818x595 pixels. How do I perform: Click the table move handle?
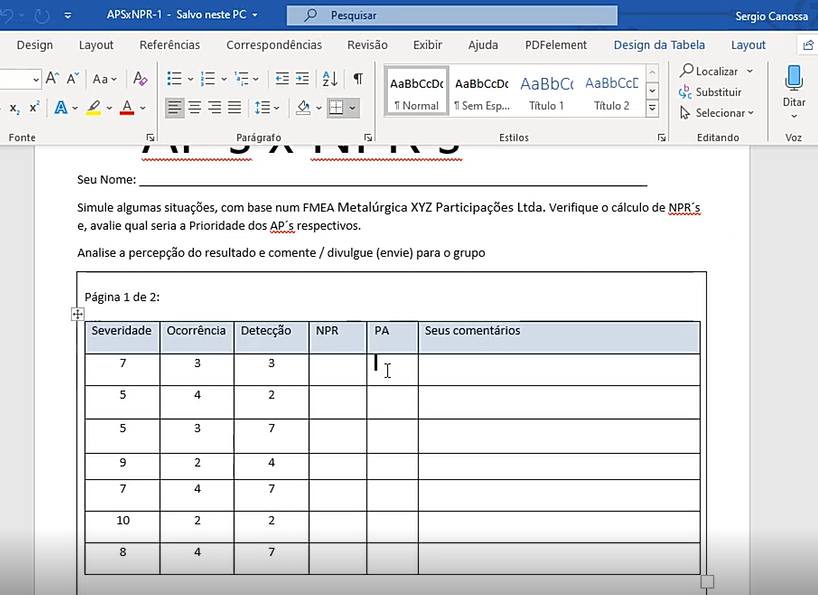tap(77, 314)
